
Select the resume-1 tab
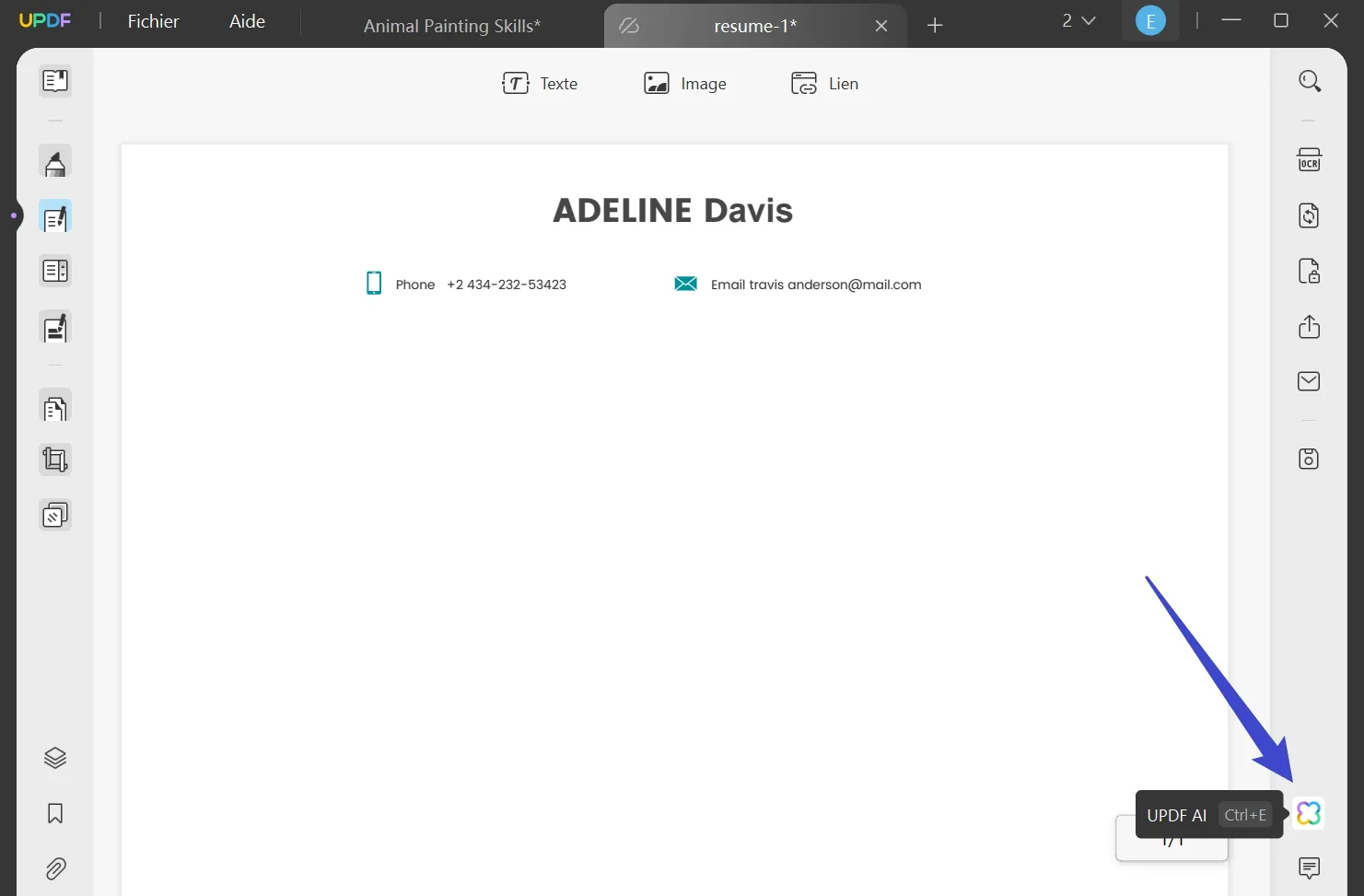[755, 26]
